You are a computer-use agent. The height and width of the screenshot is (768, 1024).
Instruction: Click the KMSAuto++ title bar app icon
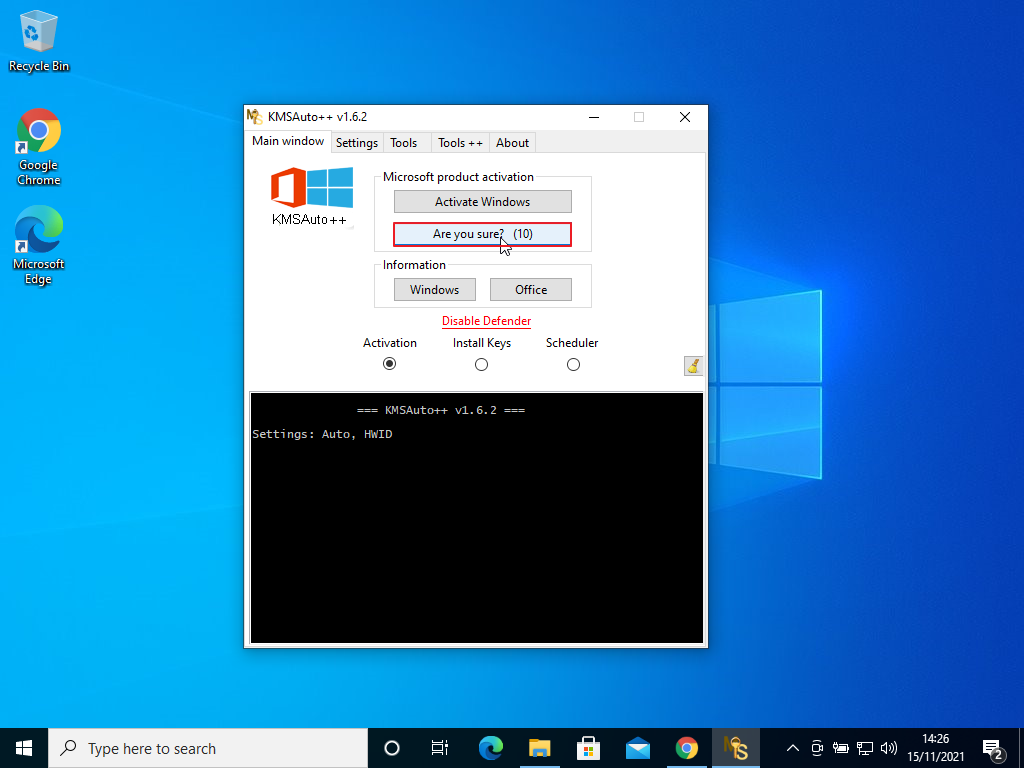pos(255,117)
